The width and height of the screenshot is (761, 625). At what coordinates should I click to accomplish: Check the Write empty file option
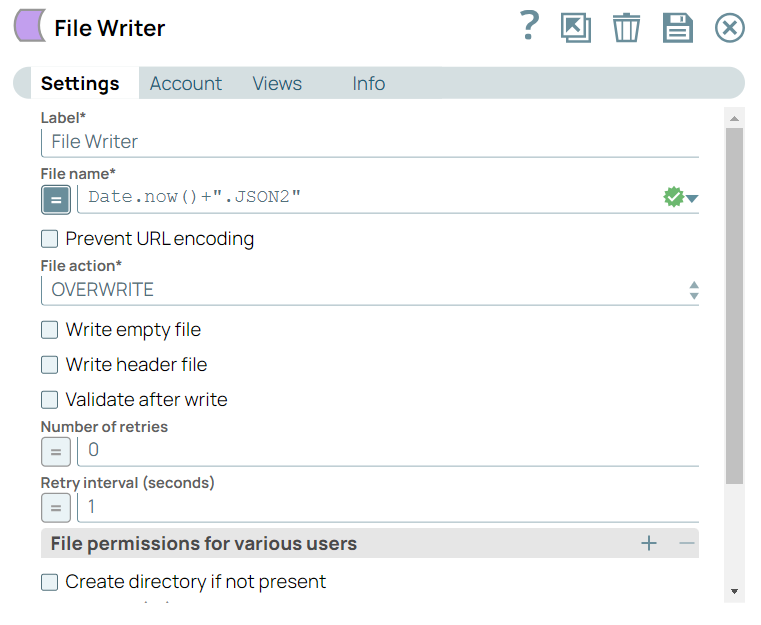[x=49, y=330]
